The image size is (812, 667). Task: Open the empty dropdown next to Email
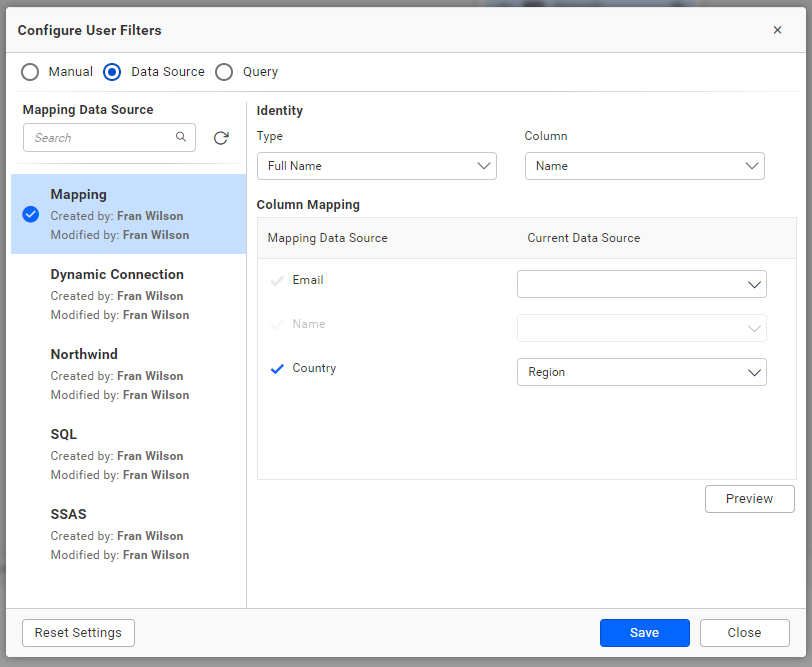tap(641, 284)
